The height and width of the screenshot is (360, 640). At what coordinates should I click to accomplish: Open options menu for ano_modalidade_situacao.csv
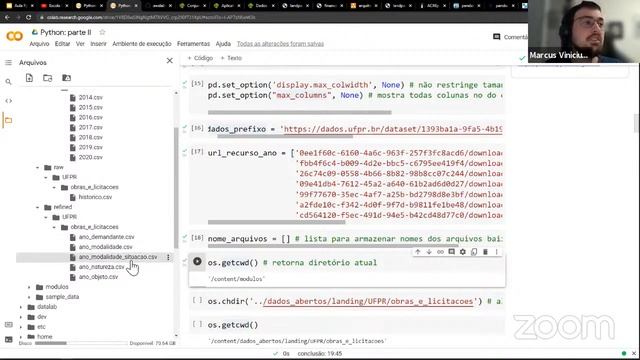click(x=168, y=257)
